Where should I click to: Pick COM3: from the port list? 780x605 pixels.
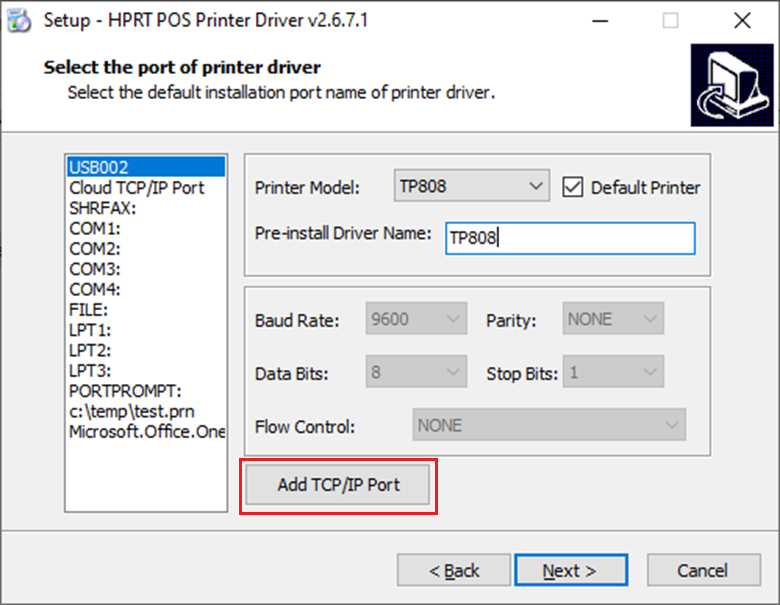(95, 269)
